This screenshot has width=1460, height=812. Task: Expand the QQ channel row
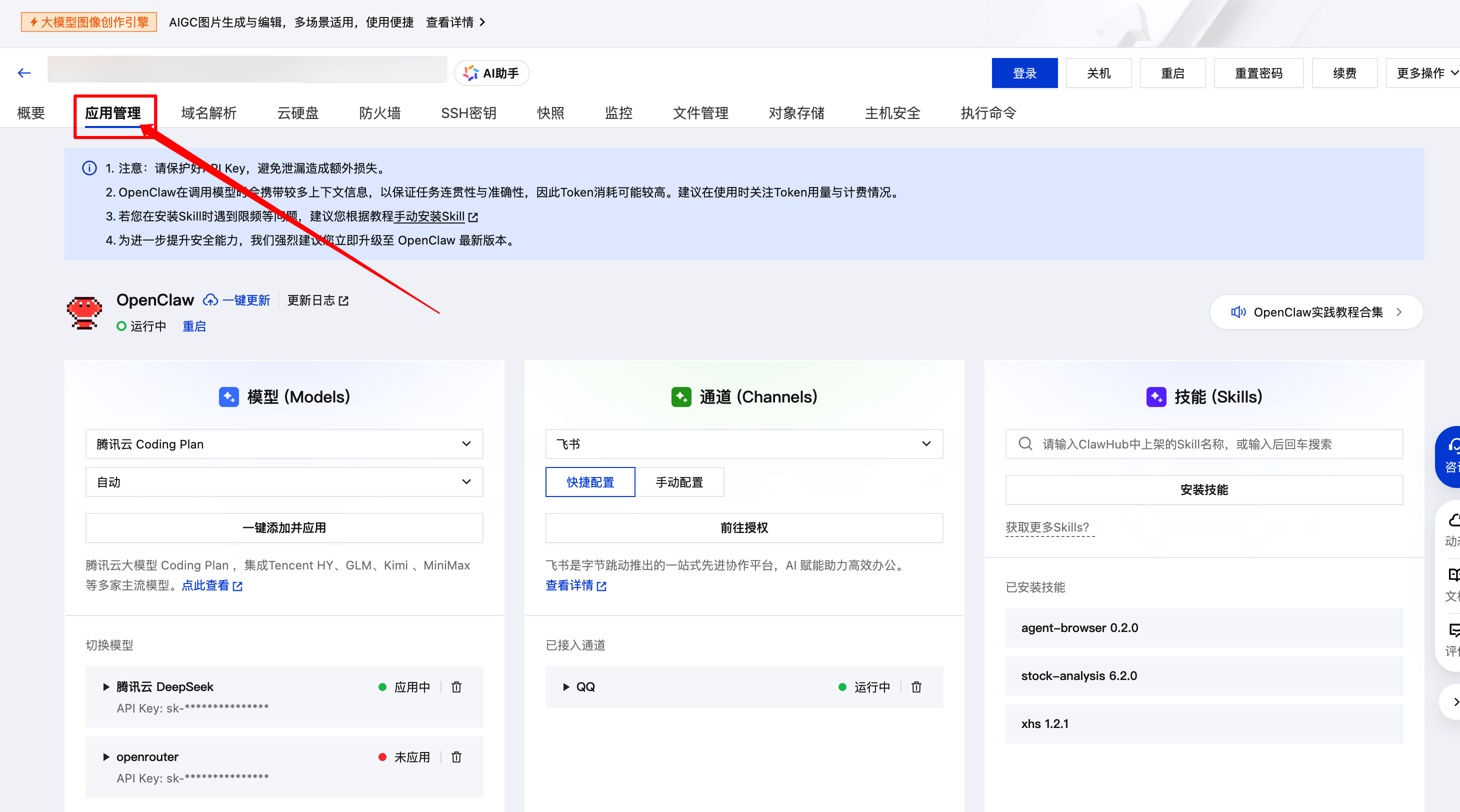[565, 687]
